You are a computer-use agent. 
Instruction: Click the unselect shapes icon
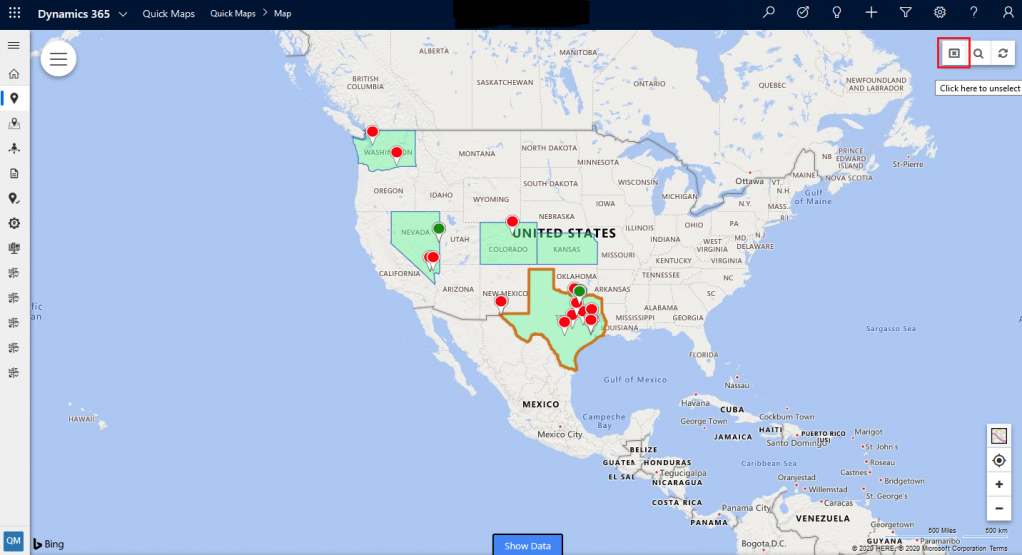tap(954, 53)
